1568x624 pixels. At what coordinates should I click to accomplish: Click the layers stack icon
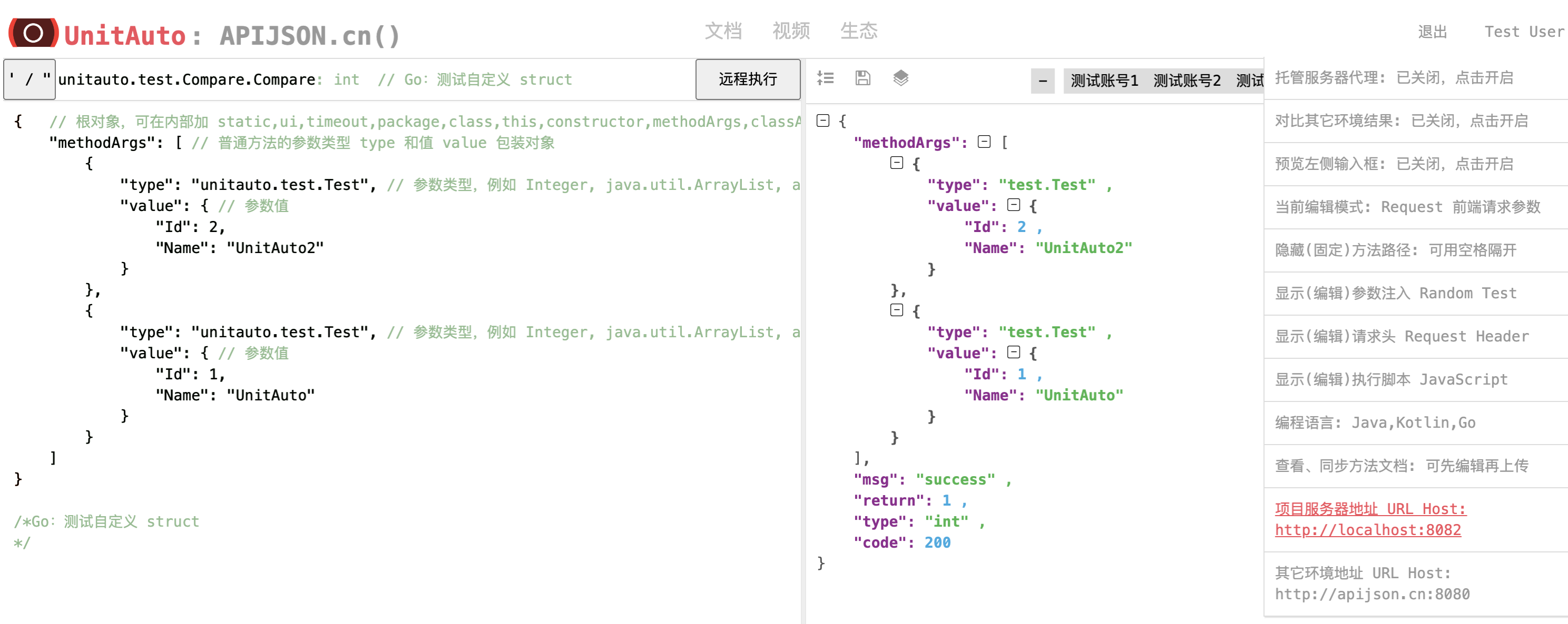point(900,78)
